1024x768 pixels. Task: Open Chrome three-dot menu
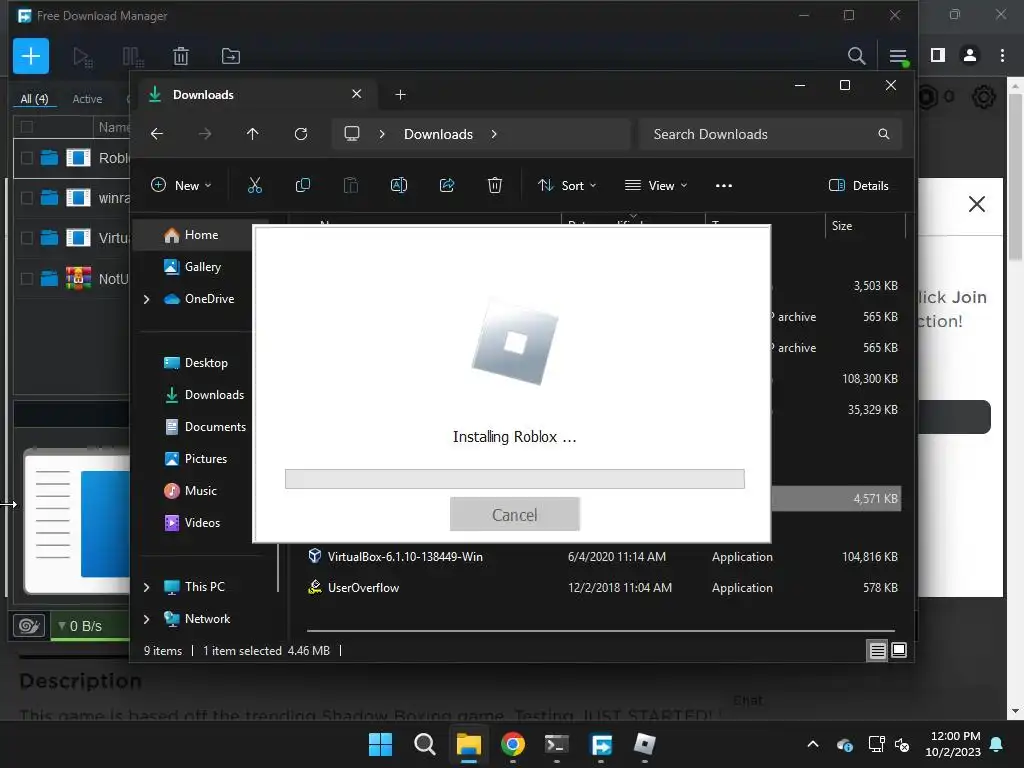(1002, 56)
